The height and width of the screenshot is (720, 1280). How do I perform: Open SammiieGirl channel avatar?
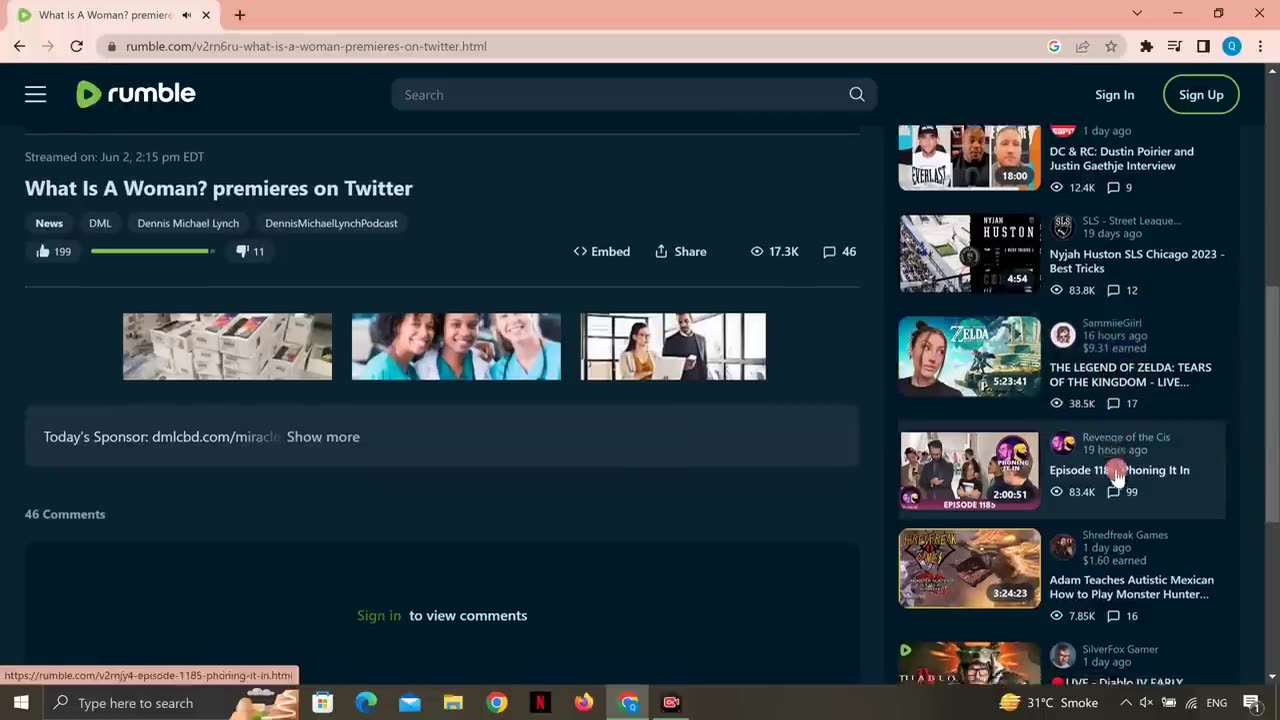click(x=1063, y=335)
